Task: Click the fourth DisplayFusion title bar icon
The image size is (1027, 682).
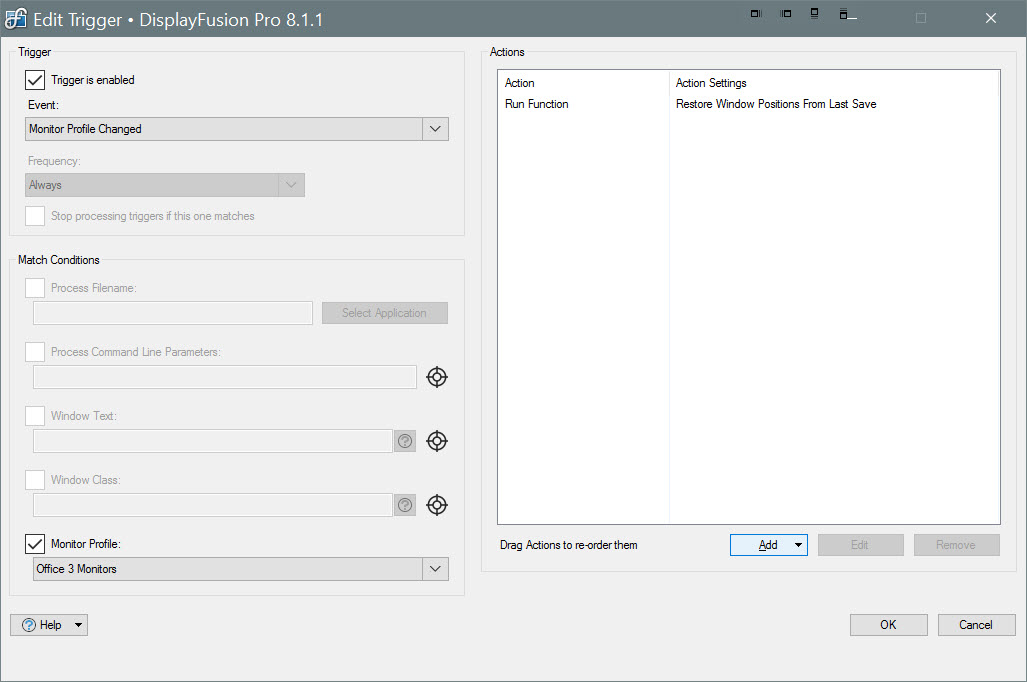Action: click(845, 14)
